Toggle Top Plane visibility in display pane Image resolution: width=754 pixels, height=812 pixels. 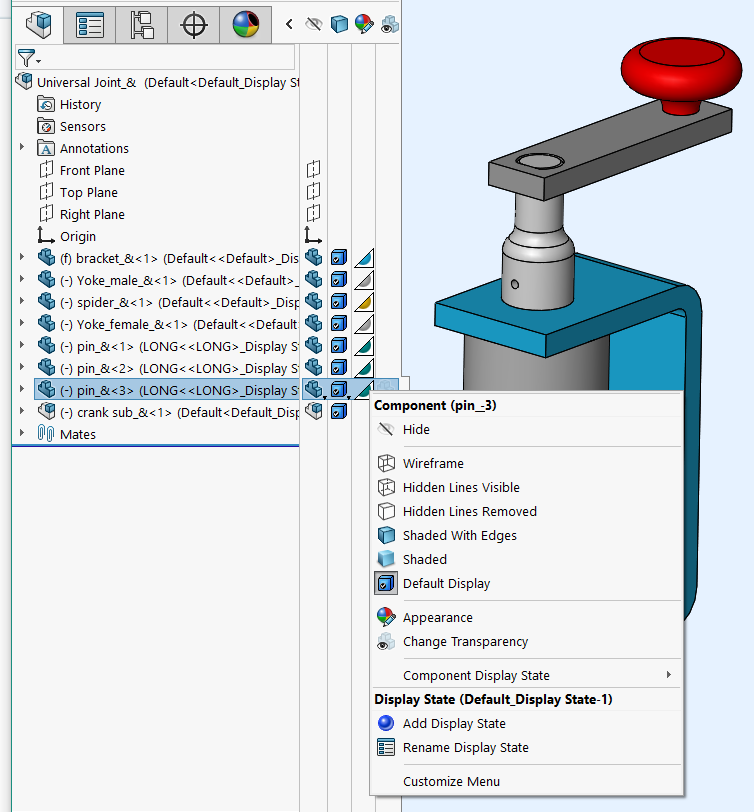tap(313, 191)
